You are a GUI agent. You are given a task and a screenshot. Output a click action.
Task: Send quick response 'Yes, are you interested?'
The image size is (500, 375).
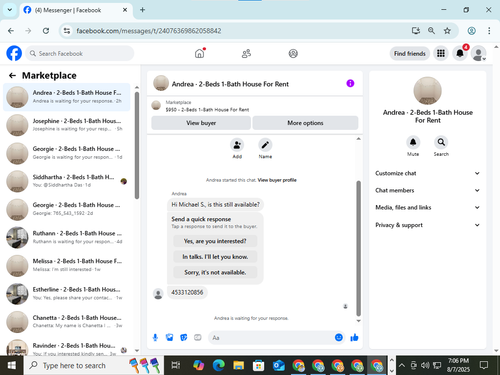pyautogui.click(x=215, y=241)
